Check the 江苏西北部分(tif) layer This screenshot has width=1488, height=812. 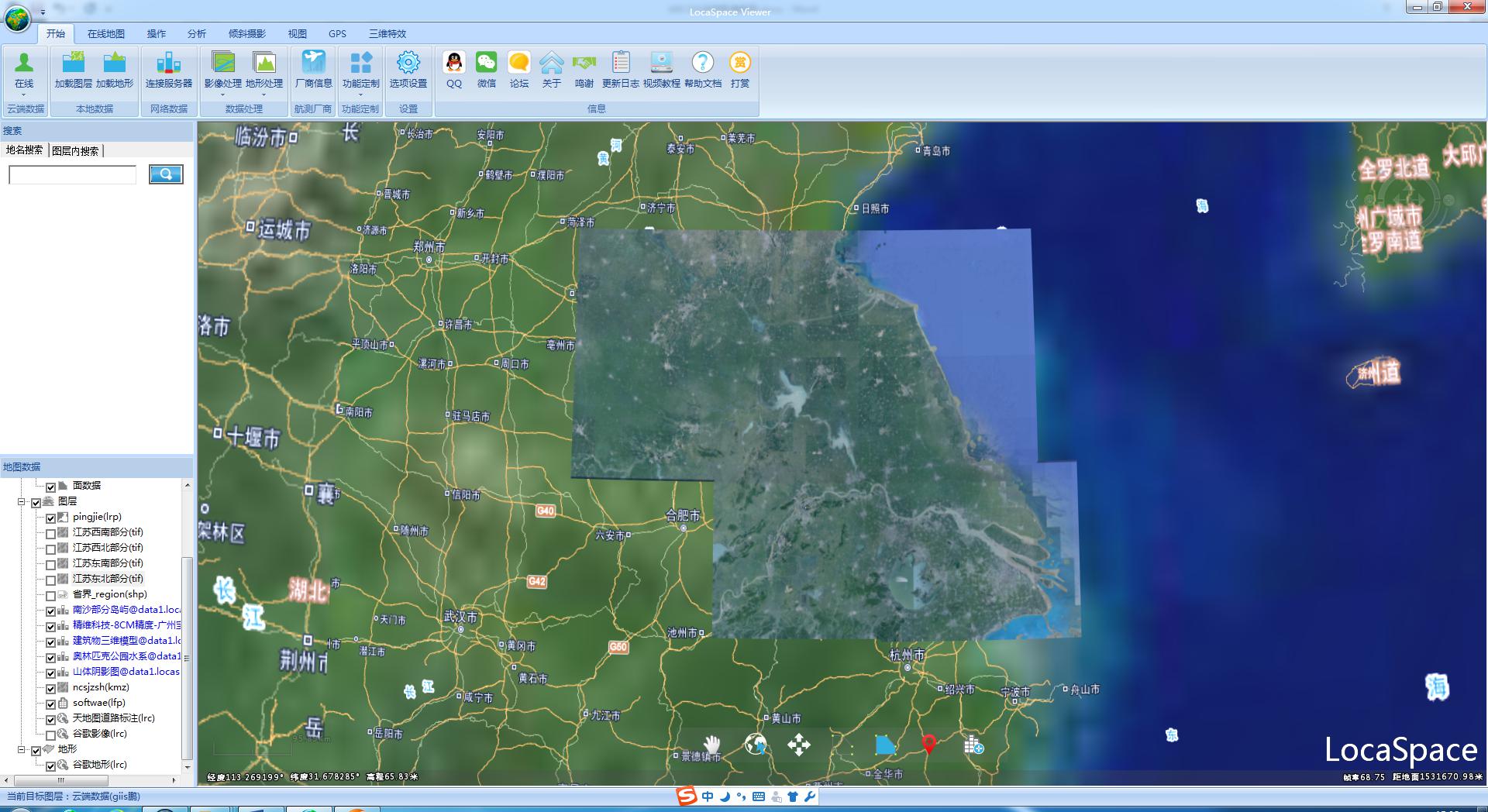(x=51, y=549)
